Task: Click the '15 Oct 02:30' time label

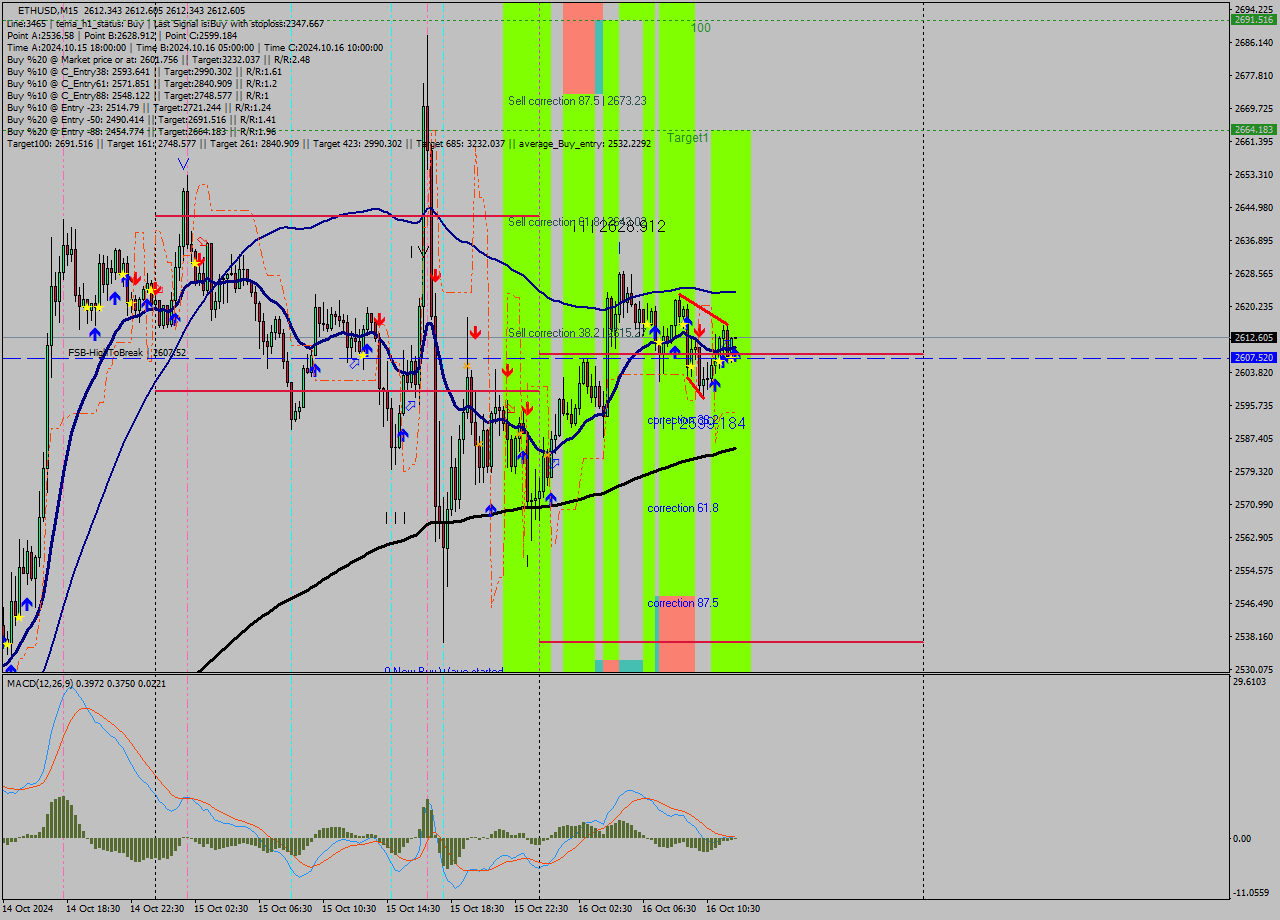Action: [221, 909]
